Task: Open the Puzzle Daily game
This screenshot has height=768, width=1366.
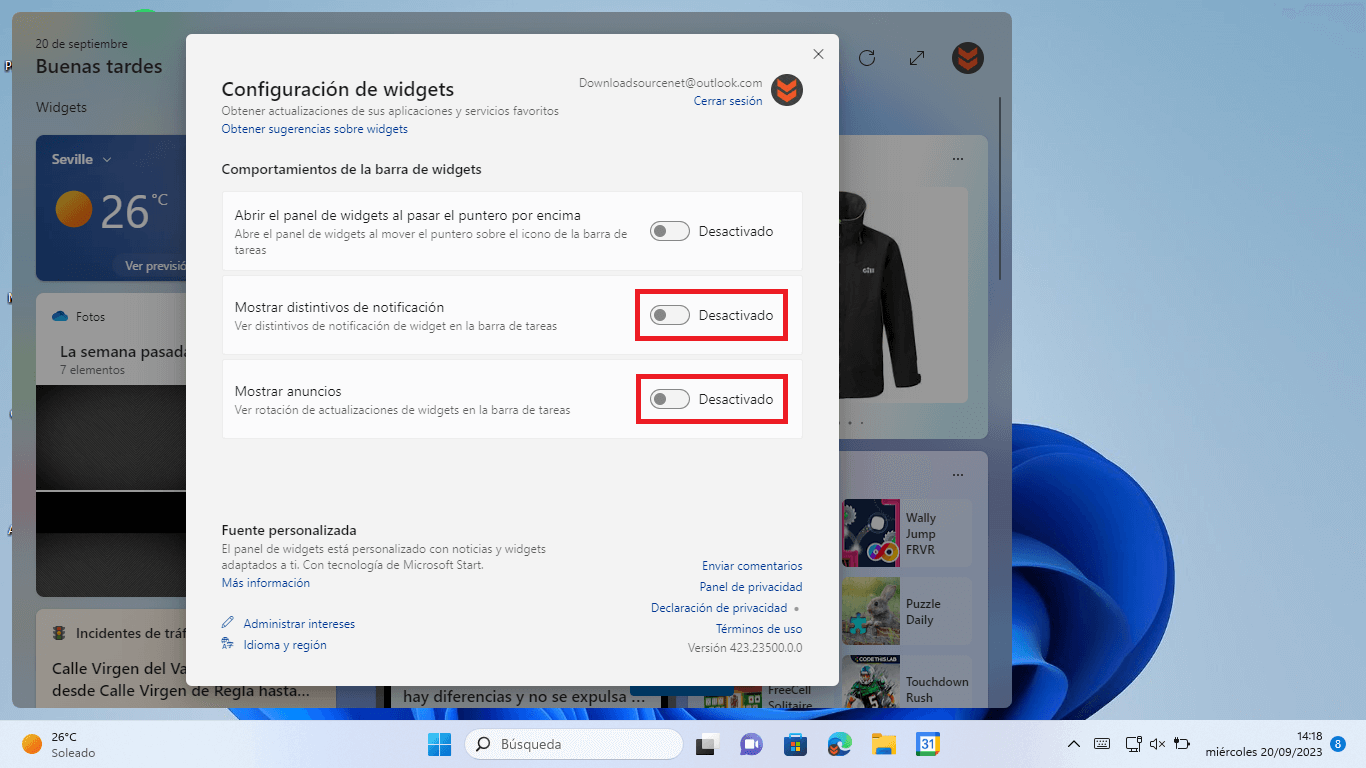Action: pyautogui.click(x=906, y=611)
